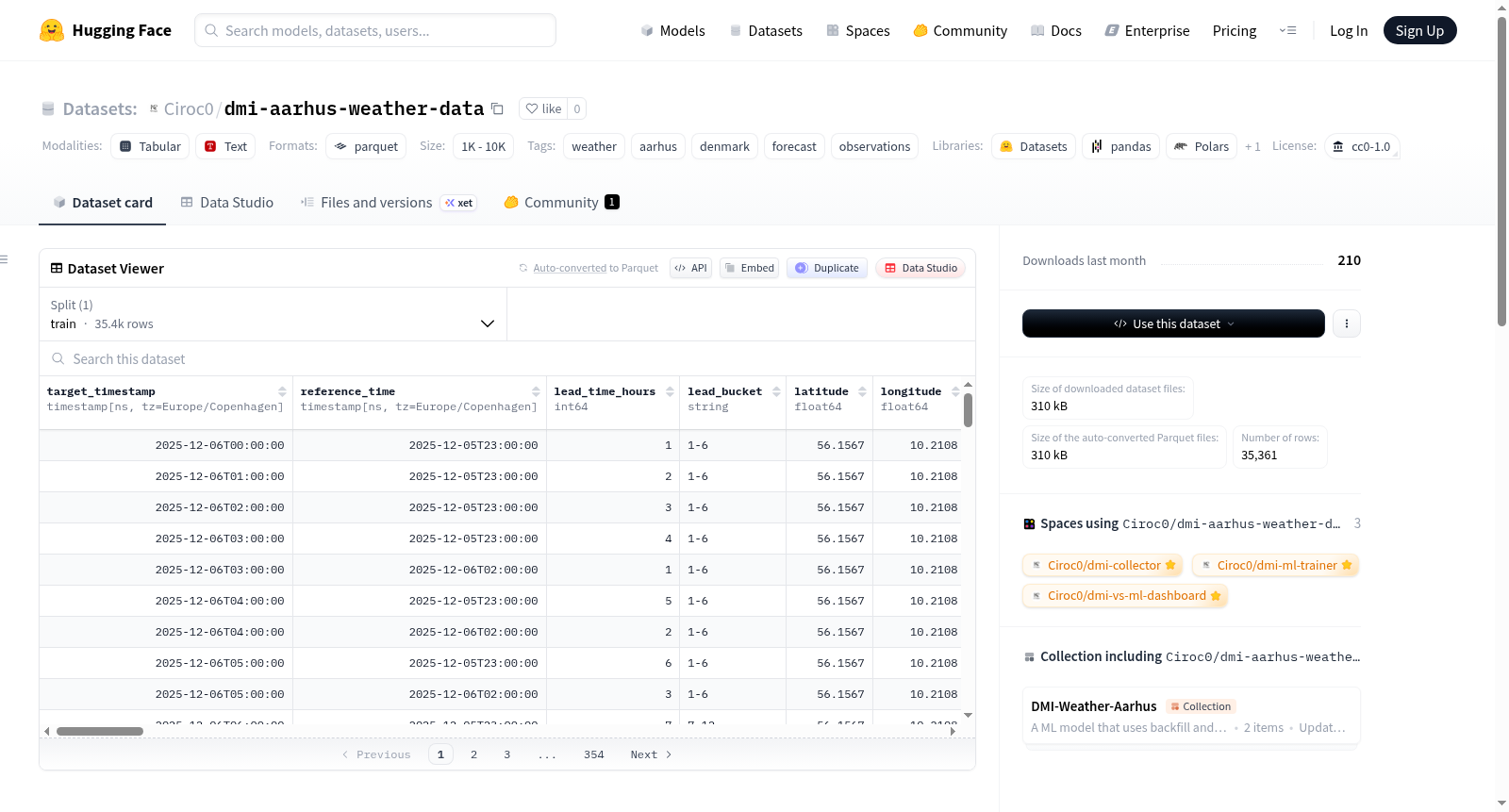The height and width of the screenshot is (812, 1509).
Task: Click the horizontal table scrollbar thumb
Action: tap(99, 731)
